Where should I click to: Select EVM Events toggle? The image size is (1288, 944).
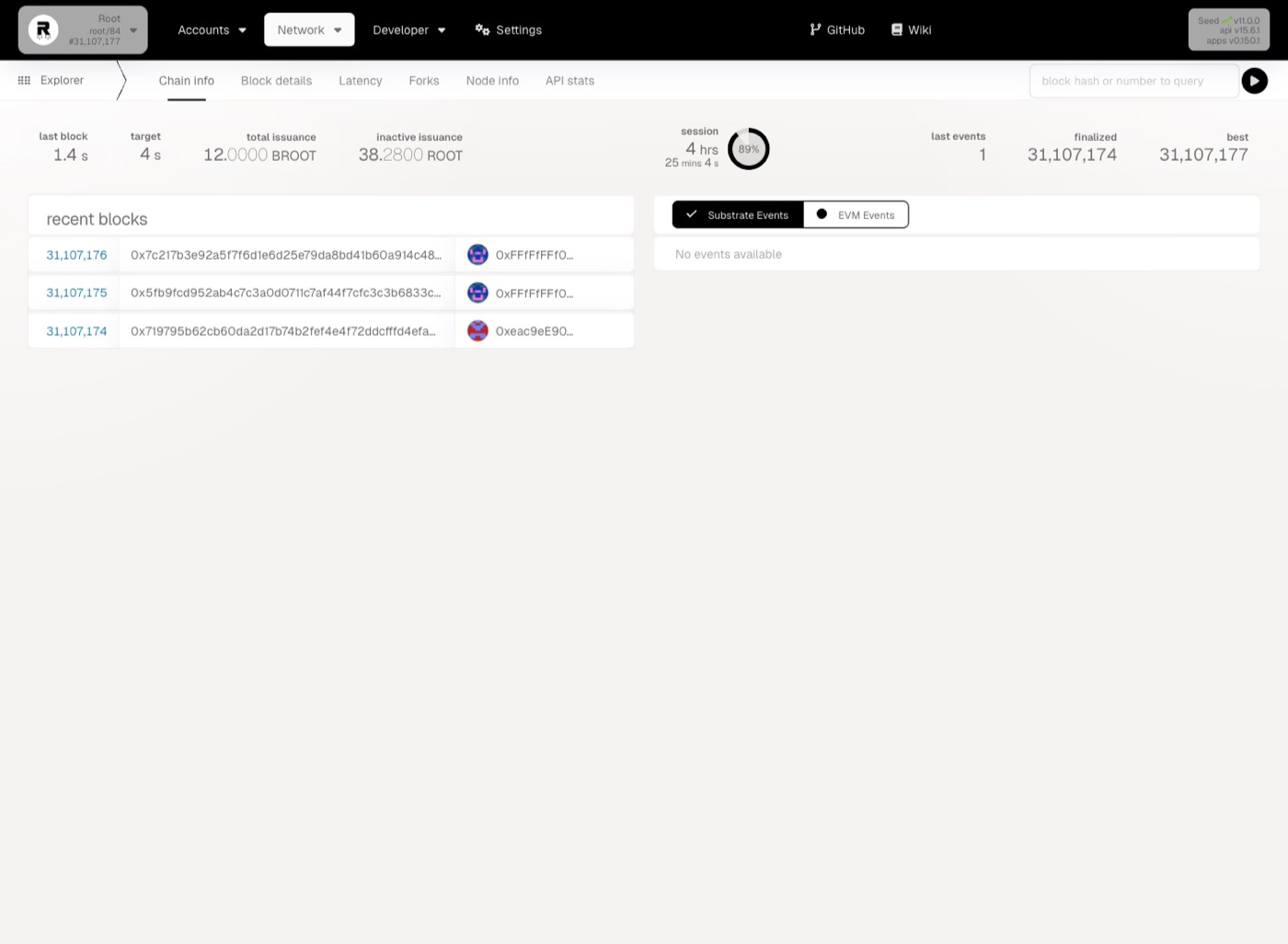[856, 214]
